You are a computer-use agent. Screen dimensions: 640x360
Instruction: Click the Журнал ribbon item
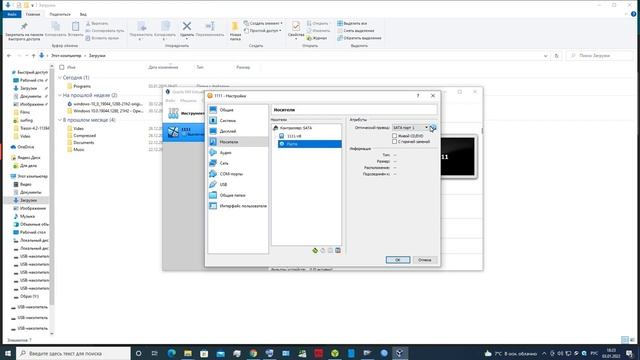[x=316, y=38]
